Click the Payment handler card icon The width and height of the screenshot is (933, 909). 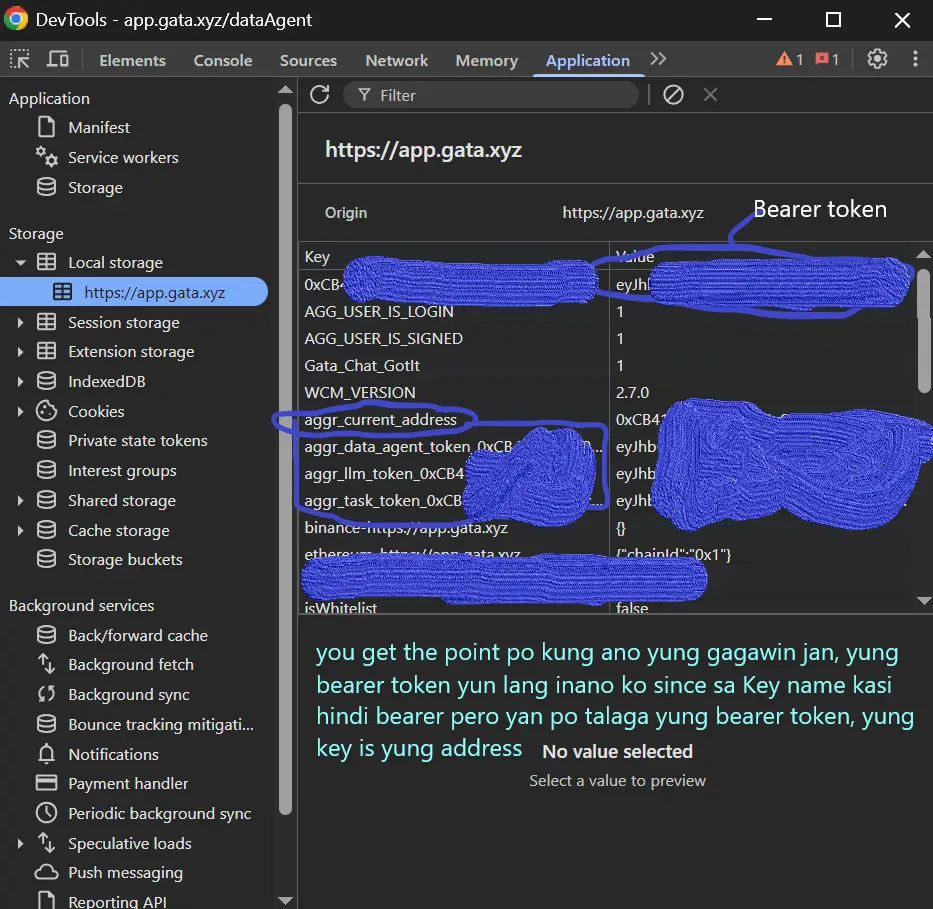tap(46, 782)
